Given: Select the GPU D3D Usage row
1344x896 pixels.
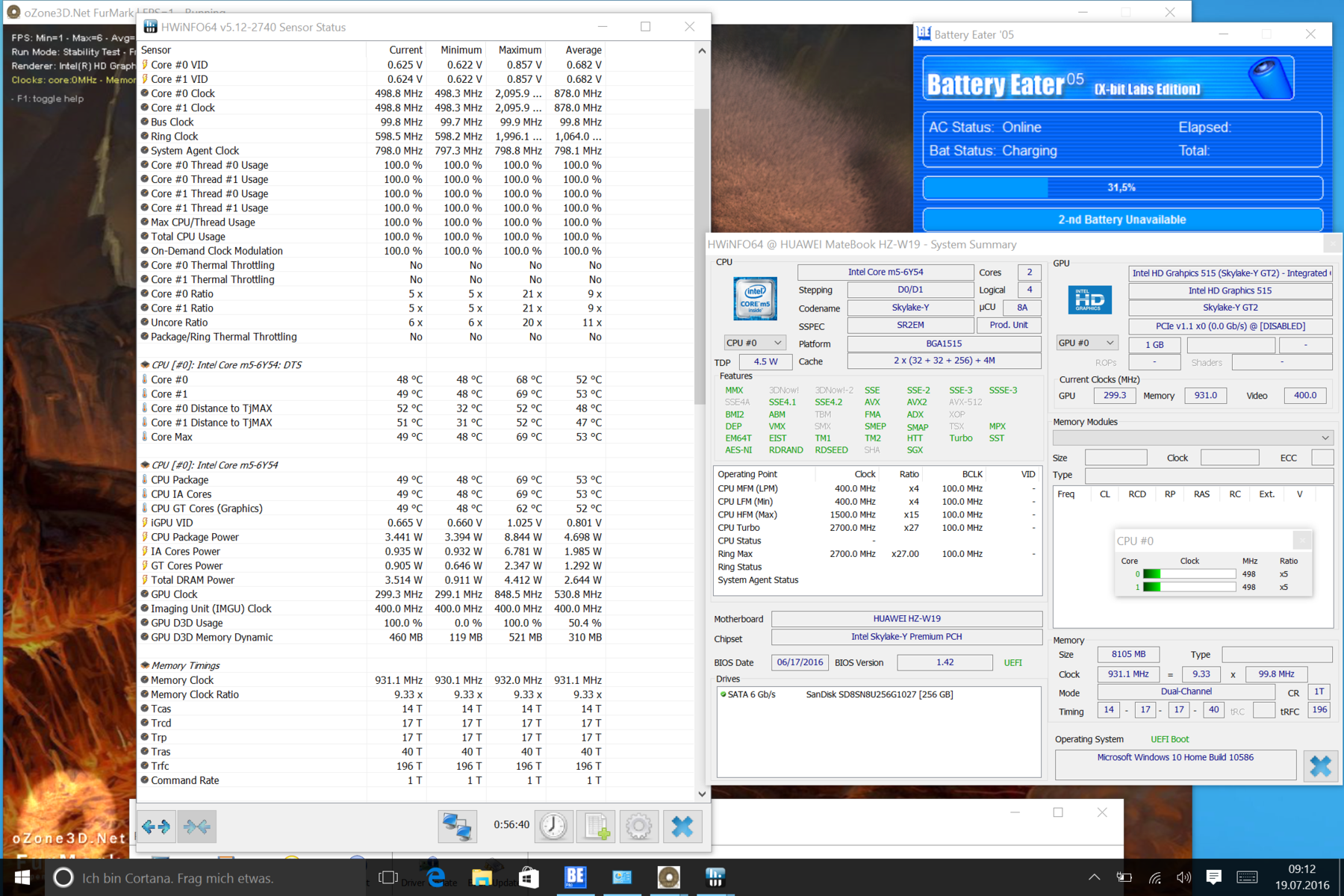Looking at the screenshot, I should (x=372, y=623).
